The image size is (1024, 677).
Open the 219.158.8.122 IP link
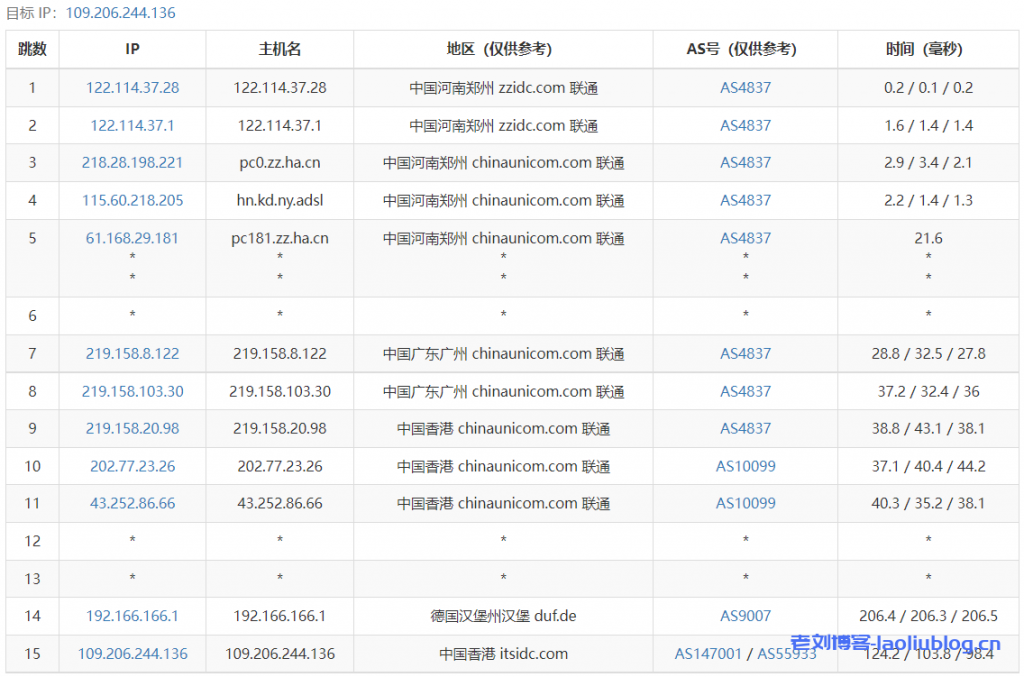tap(132, 354)
